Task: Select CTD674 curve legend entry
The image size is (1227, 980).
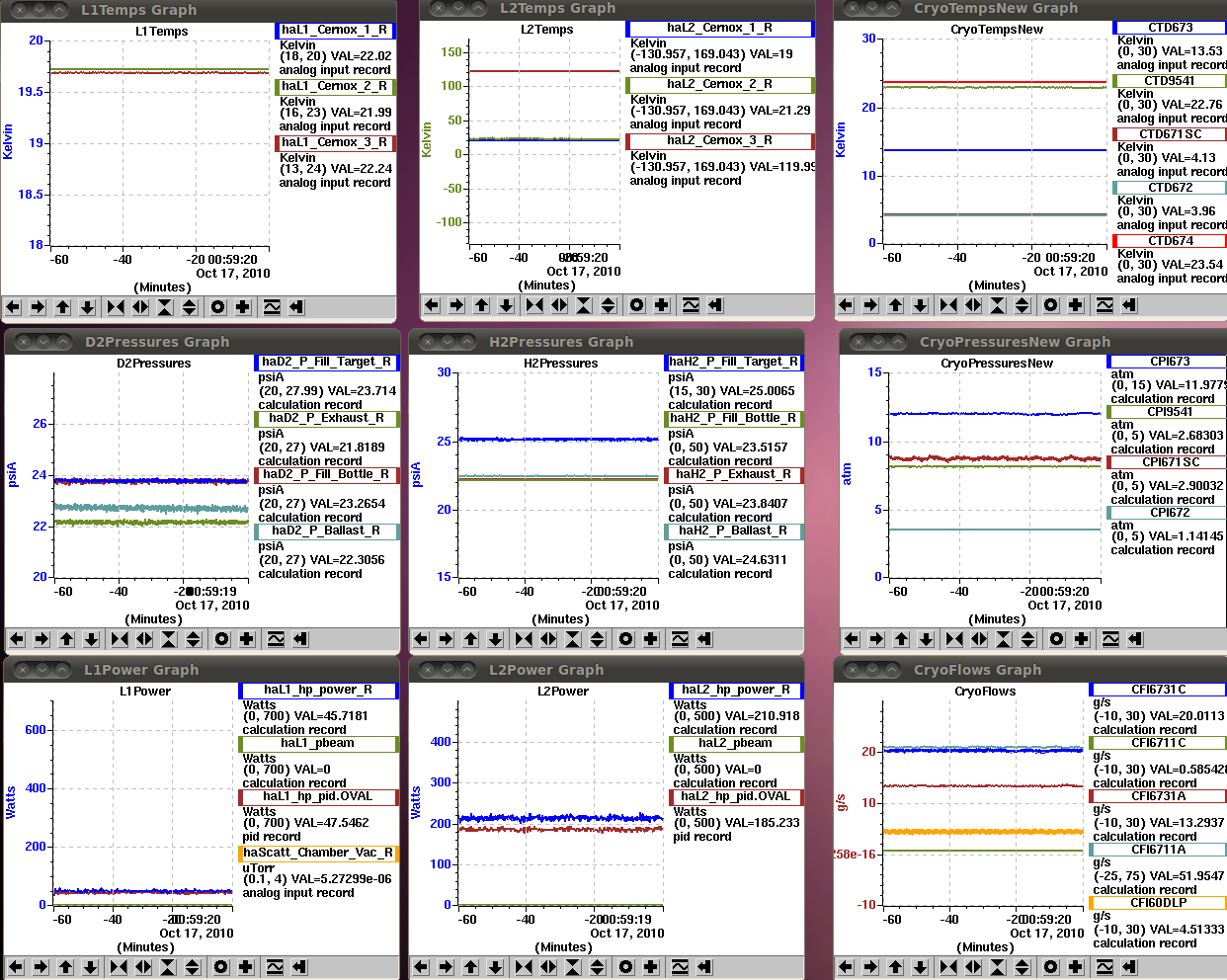Action: (x=1170, y=241)
